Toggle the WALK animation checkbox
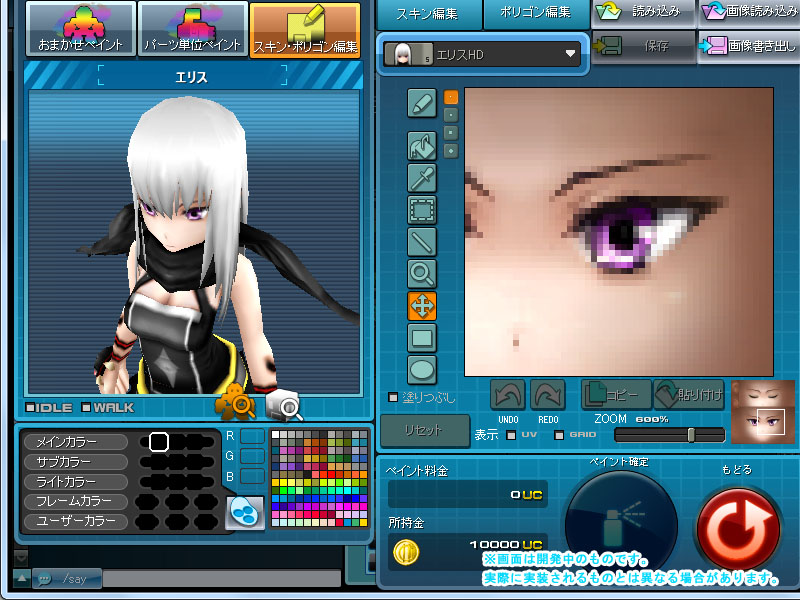This screenshot has width=800, height=600. pos(86,408)
